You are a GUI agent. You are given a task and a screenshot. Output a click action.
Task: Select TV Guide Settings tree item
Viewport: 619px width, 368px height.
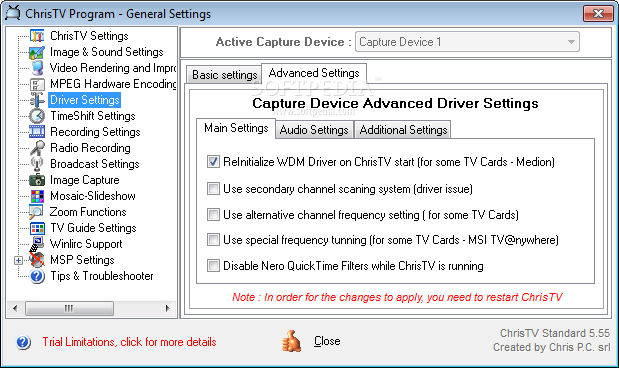pos(93,228)
